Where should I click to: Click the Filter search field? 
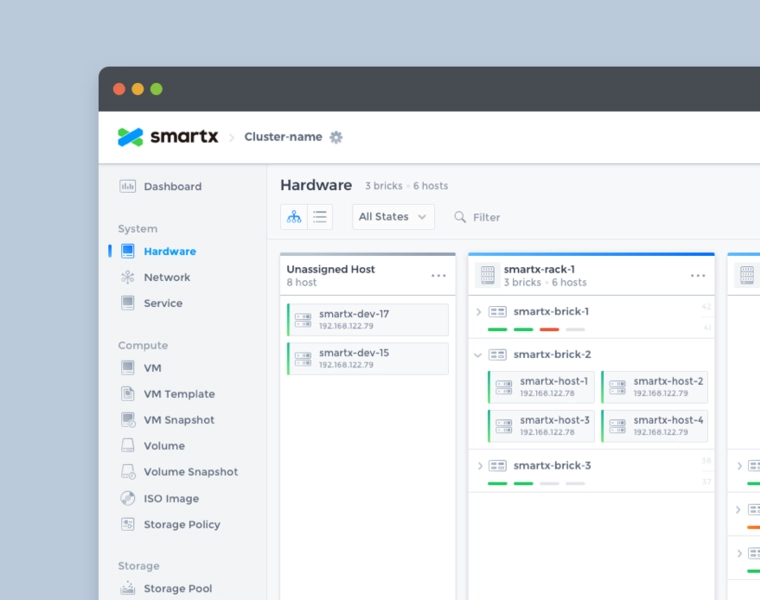click(486, 217)
